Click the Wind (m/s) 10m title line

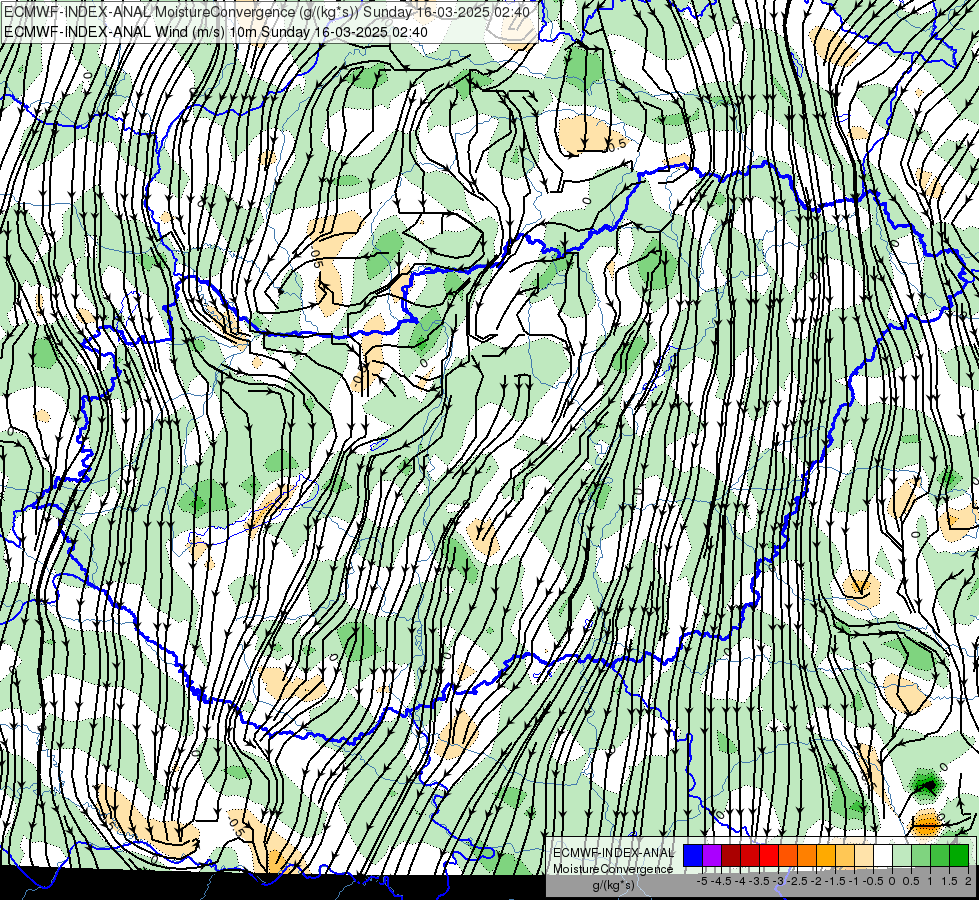pos(216,31)
